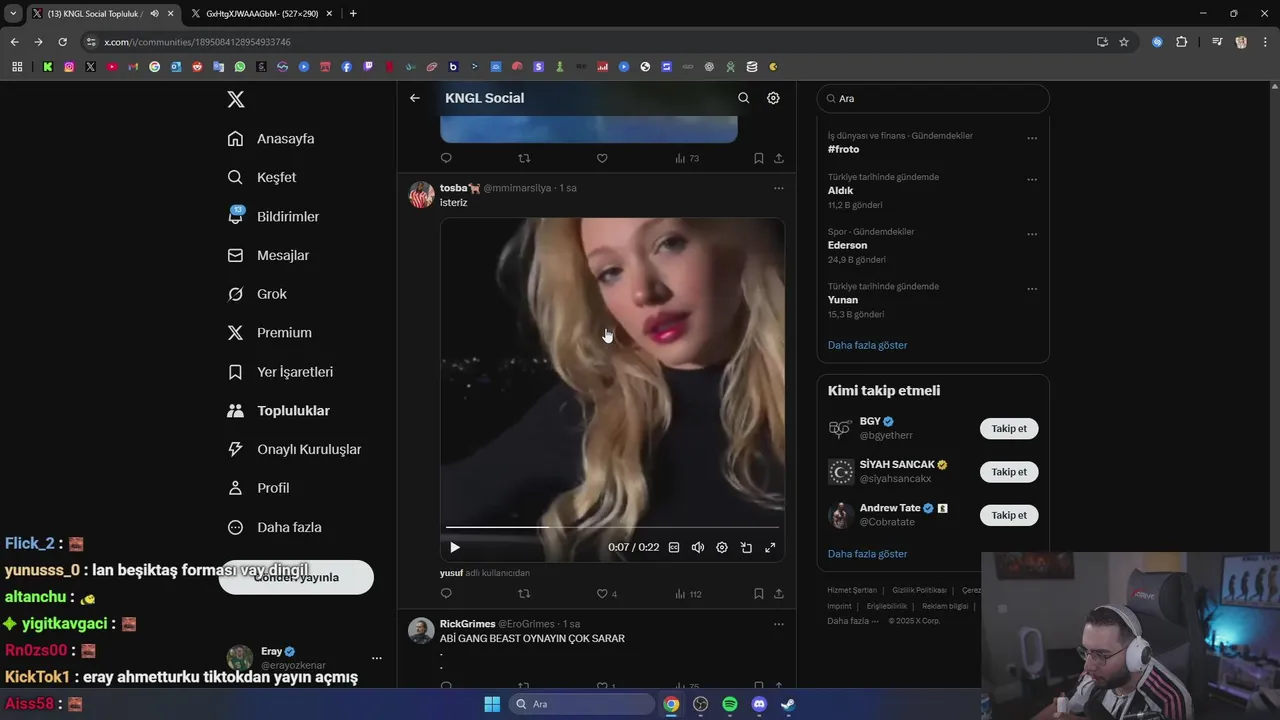Open Grok from the sidebar
The image size is (1280, 720).
click(257, 294)
